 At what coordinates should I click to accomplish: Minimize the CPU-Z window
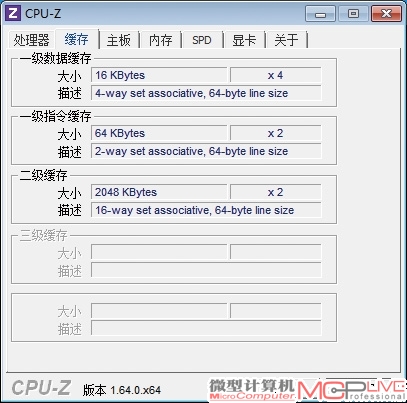pos(320,14)
